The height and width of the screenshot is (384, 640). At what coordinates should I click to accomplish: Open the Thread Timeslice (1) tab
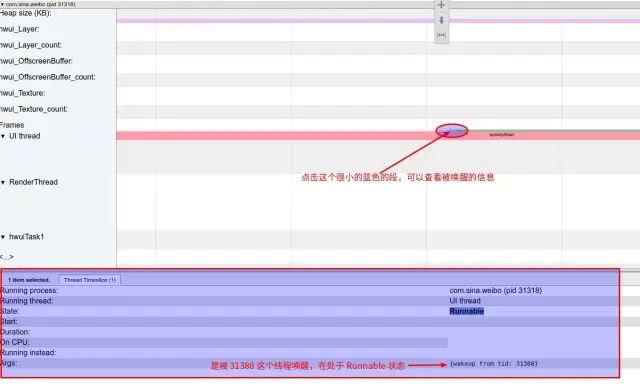point(90,280)
